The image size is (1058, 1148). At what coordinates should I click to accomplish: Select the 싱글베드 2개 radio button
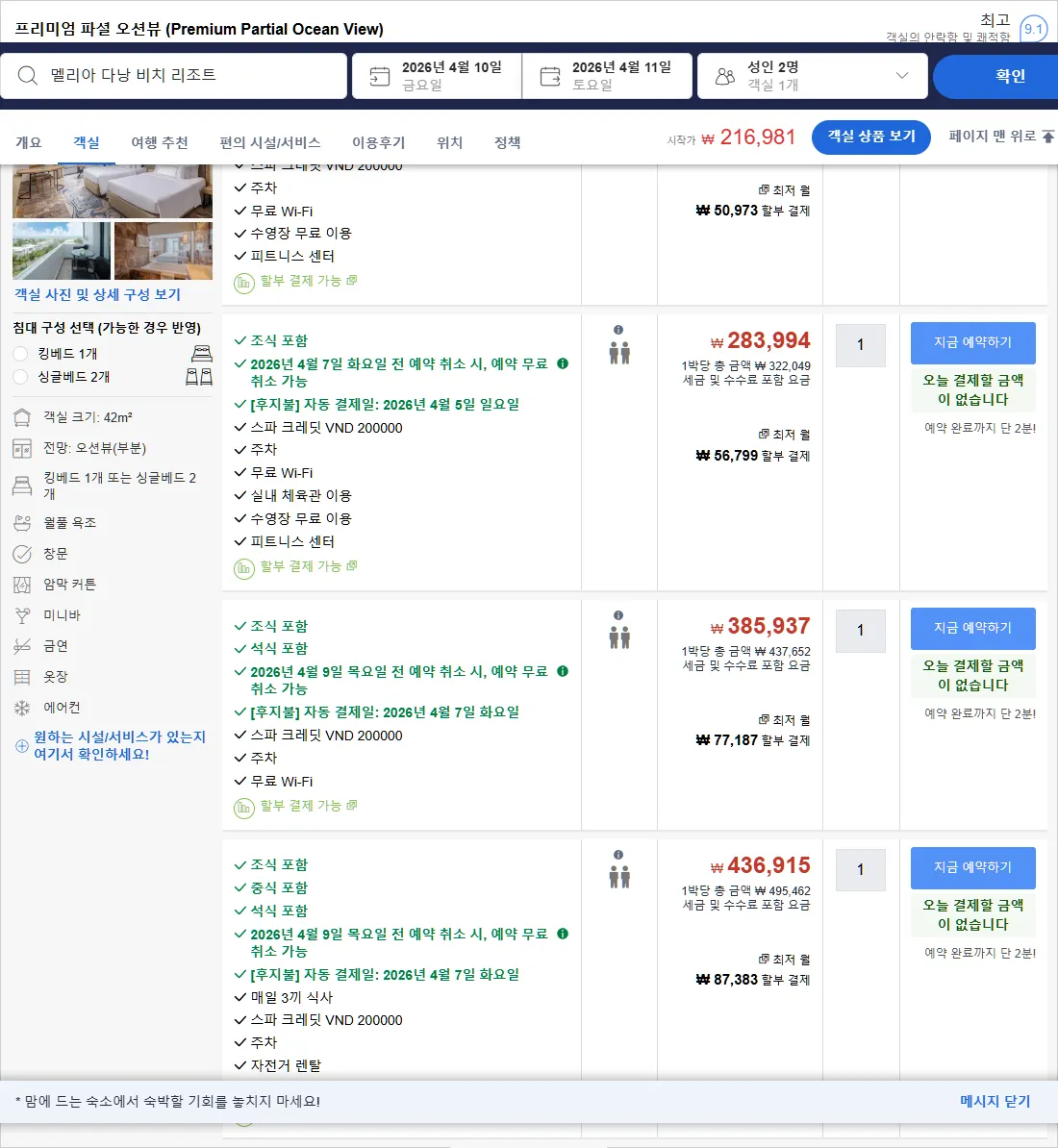21,377
